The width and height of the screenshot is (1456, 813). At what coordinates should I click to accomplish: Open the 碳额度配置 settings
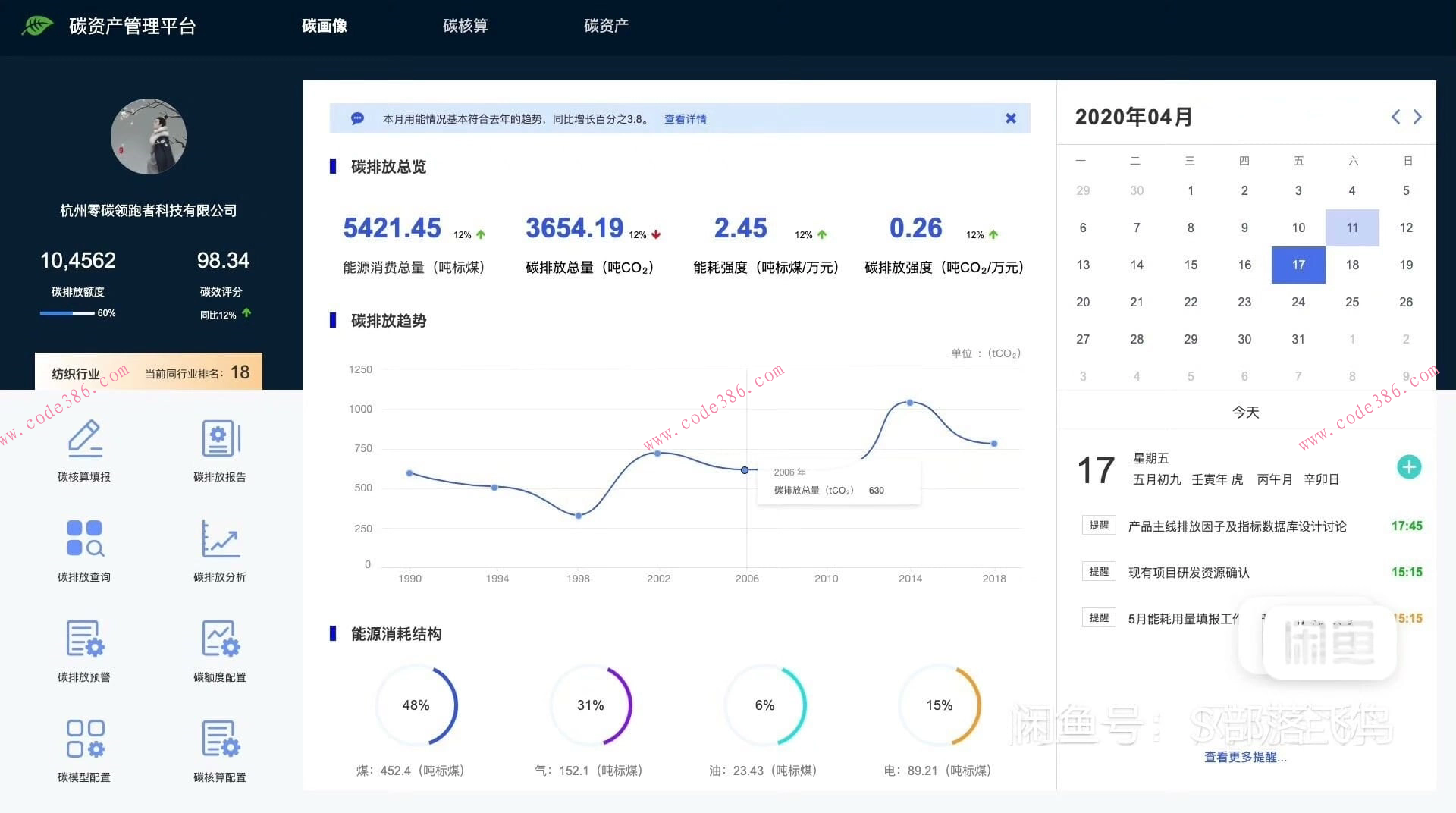pos(219,650)
